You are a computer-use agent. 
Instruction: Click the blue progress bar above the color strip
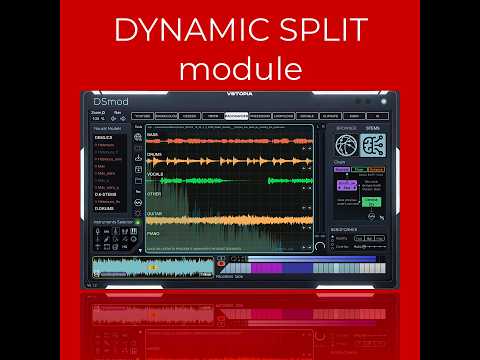pyautogui.click(x=312, y=258)
